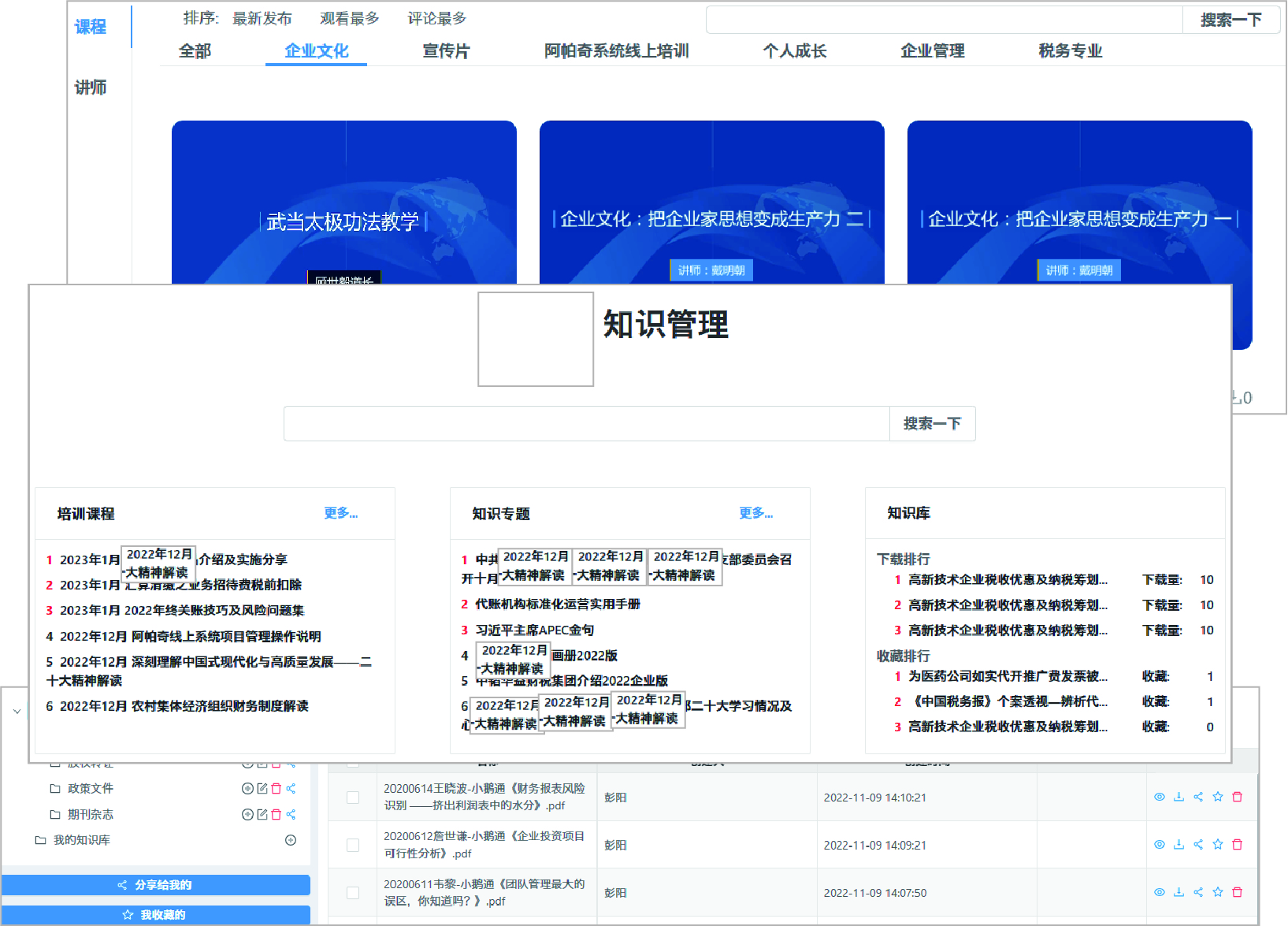This screenshot has width=1288, height=926.
Task: Share the 20200611韦黎 PDF file
Action: click(x=1198, y=892)
